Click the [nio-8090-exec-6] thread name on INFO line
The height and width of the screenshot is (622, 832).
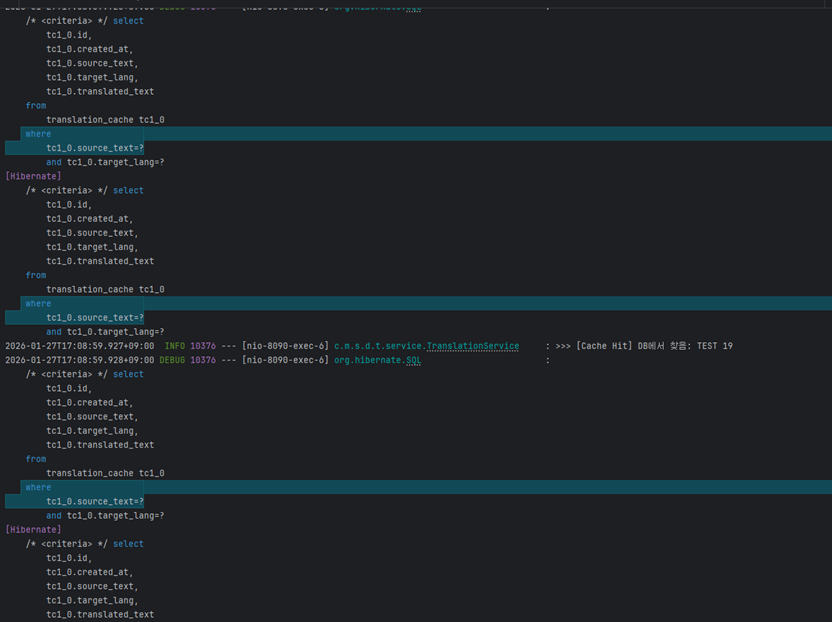[284, 346]
